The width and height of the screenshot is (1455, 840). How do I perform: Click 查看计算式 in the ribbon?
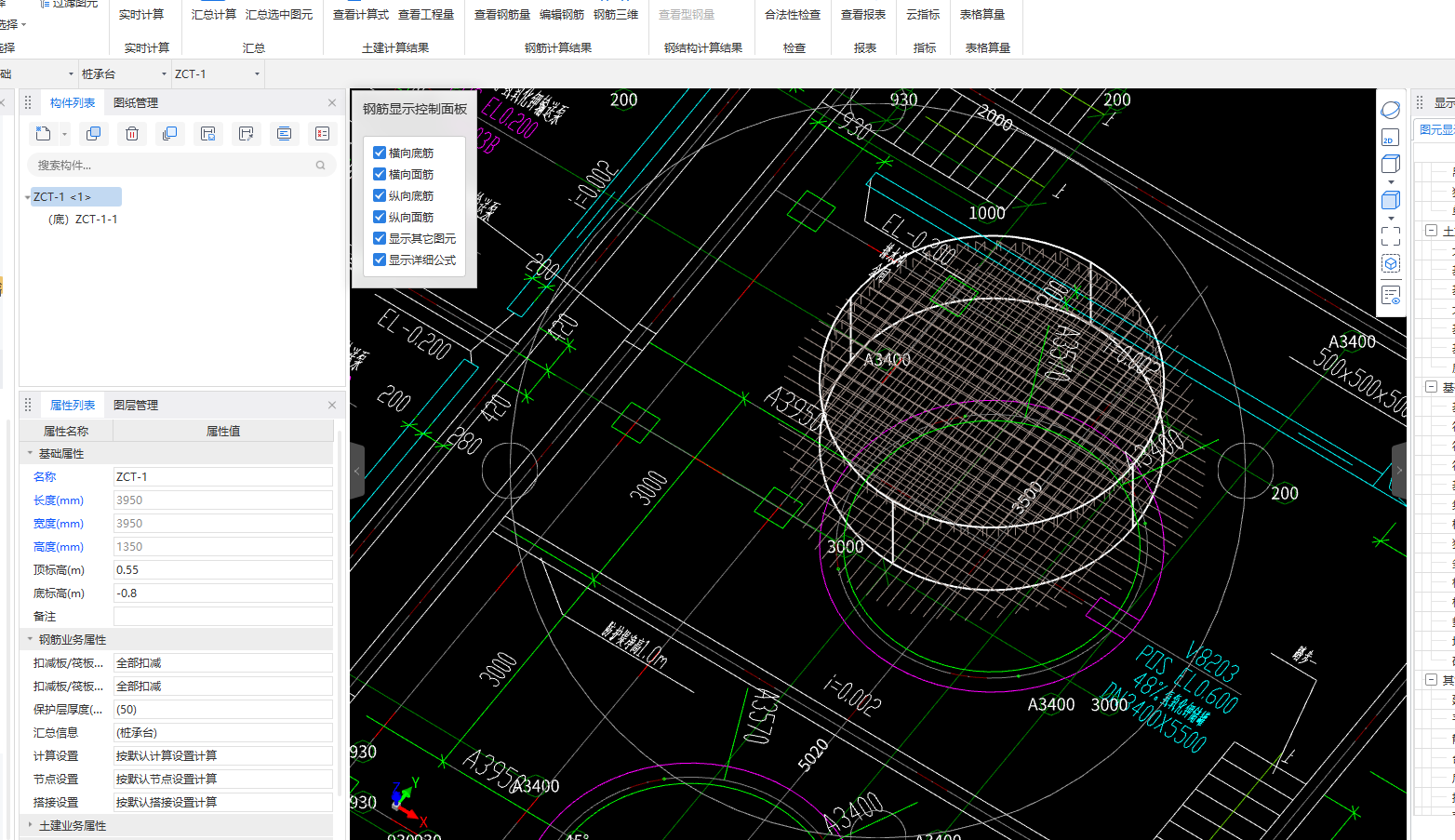pos(361,15)
